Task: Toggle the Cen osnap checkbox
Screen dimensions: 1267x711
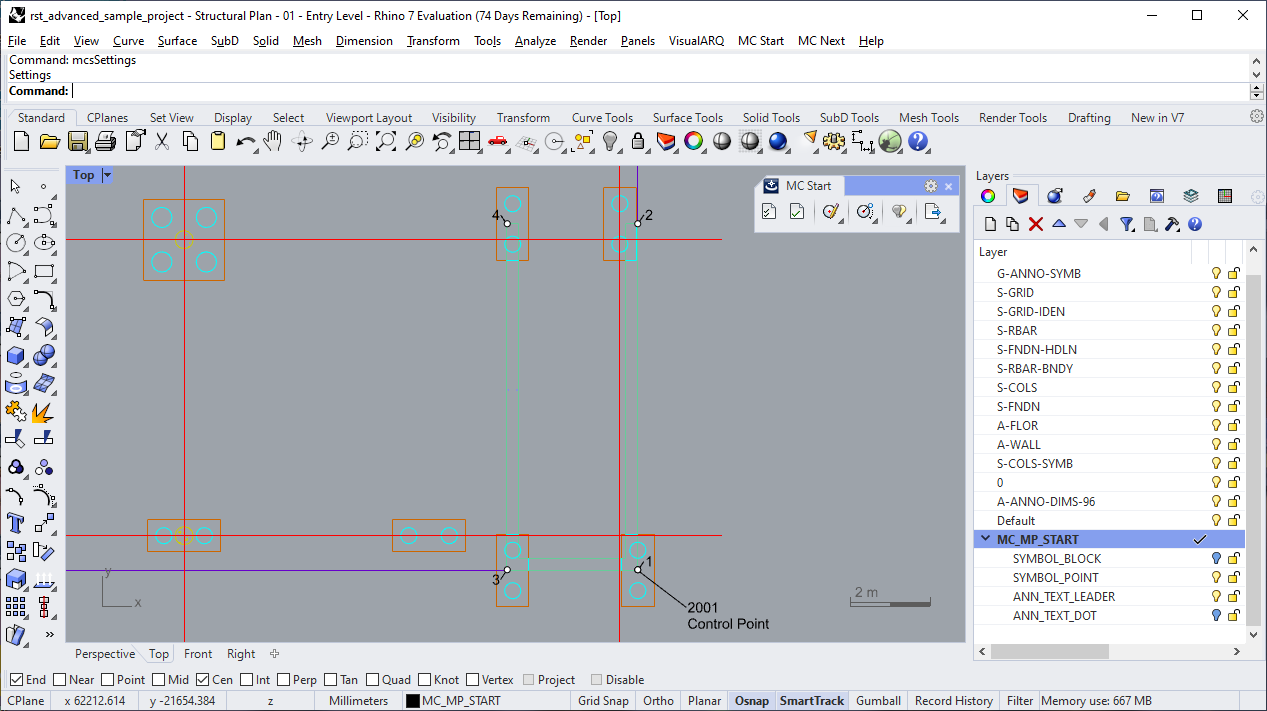Action: point(202,680)
